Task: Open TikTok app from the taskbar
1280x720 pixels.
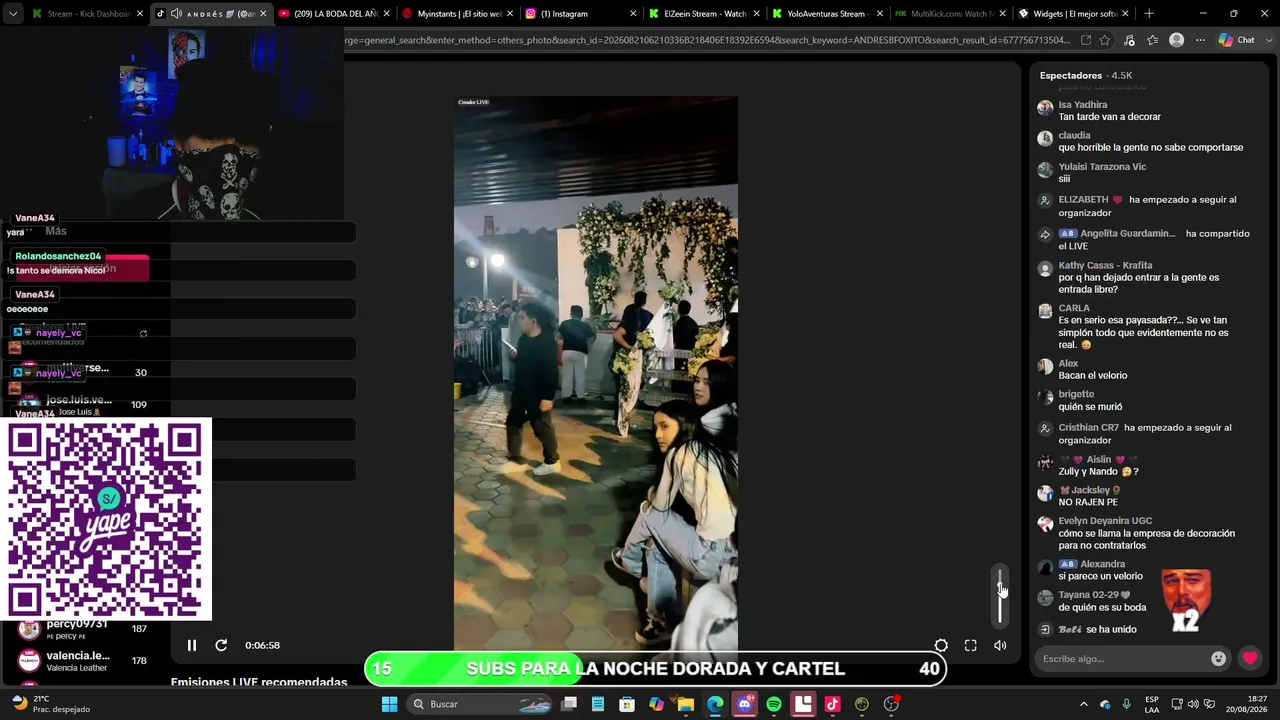Action: coord(832,704)
